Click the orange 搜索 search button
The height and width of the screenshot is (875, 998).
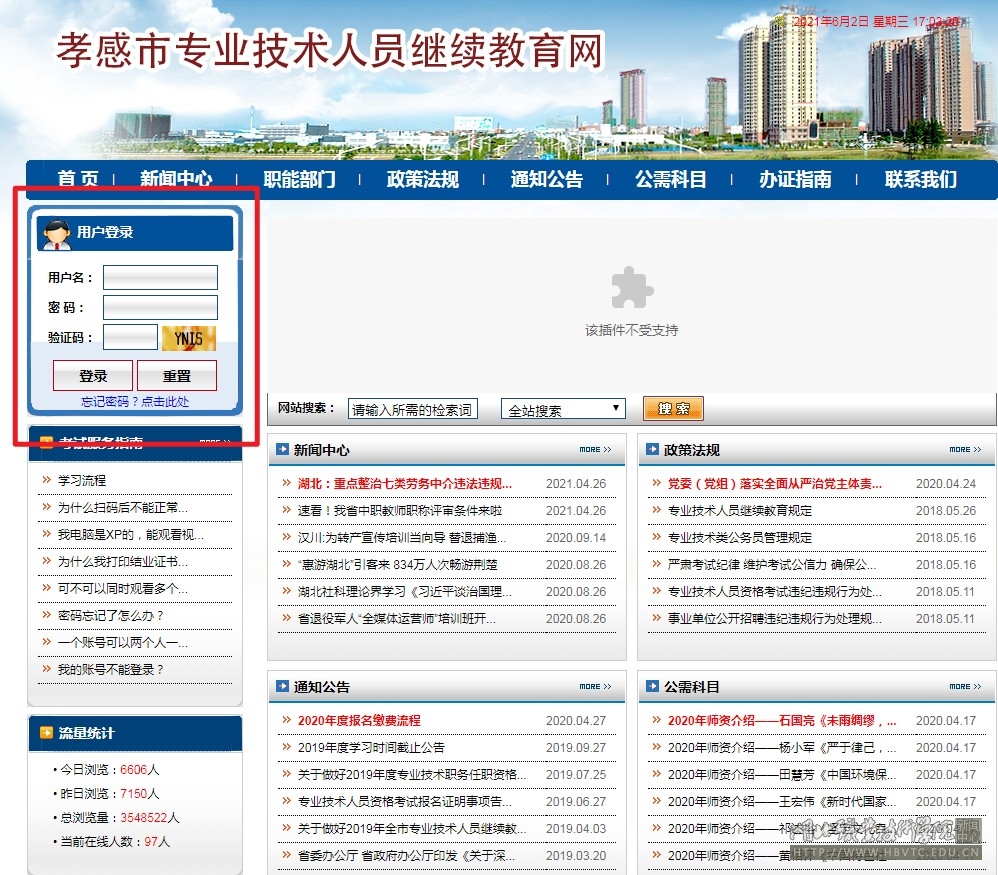(673, 409)
